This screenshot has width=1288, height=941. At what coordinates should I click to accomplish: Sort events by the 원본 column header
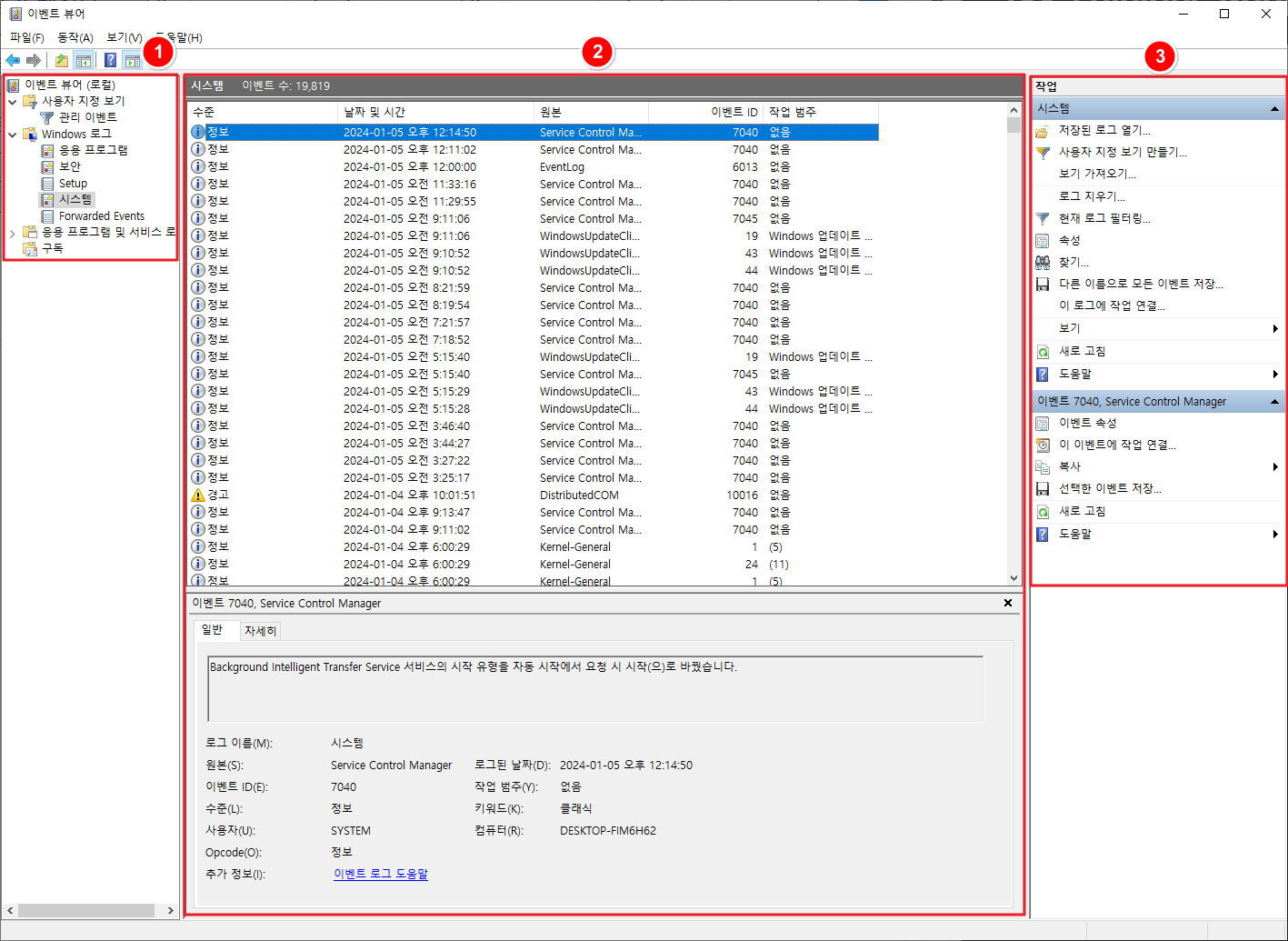(x=591, y=112)
